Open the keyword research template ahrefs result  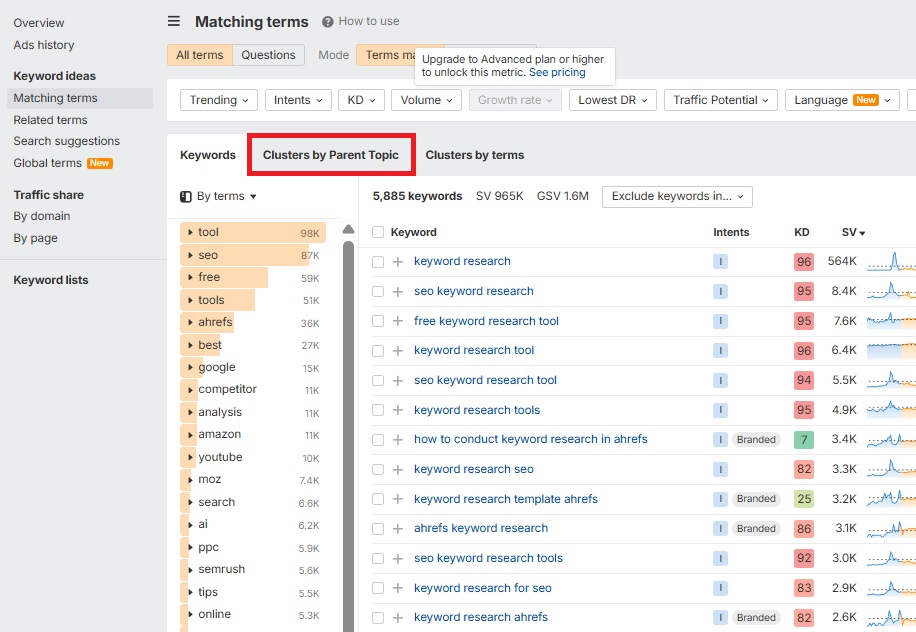[x=506, y=498]
